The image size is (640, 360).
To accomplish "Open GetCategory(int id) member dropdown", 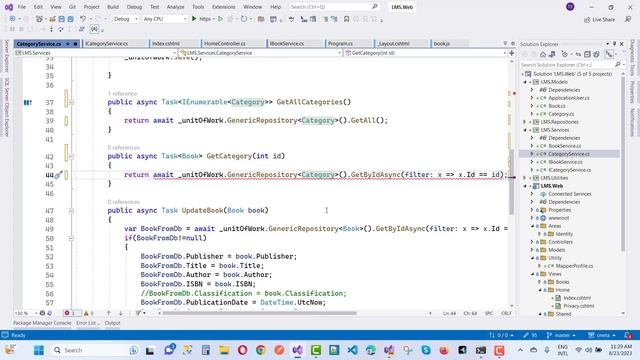I will coord(425,53).
